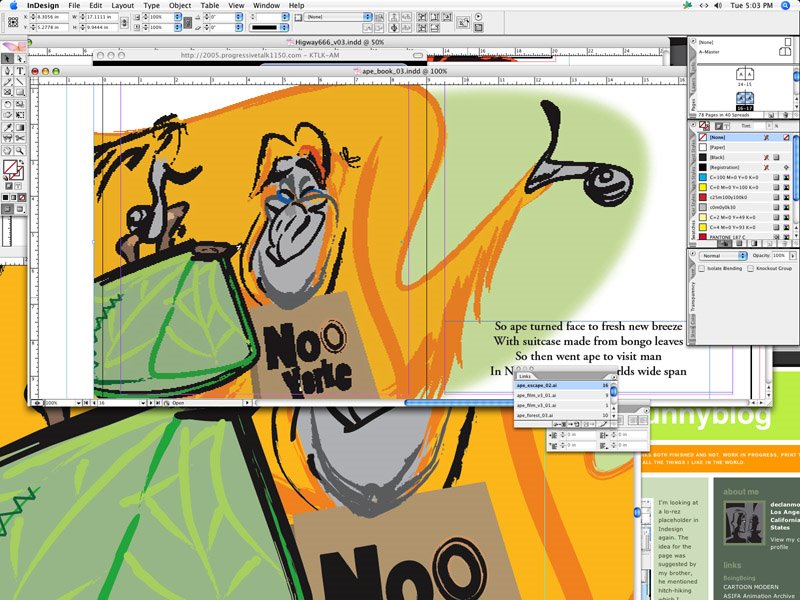Select the Selection tool (black arrow)
The image size is (800, 600).
coord(7,59)
